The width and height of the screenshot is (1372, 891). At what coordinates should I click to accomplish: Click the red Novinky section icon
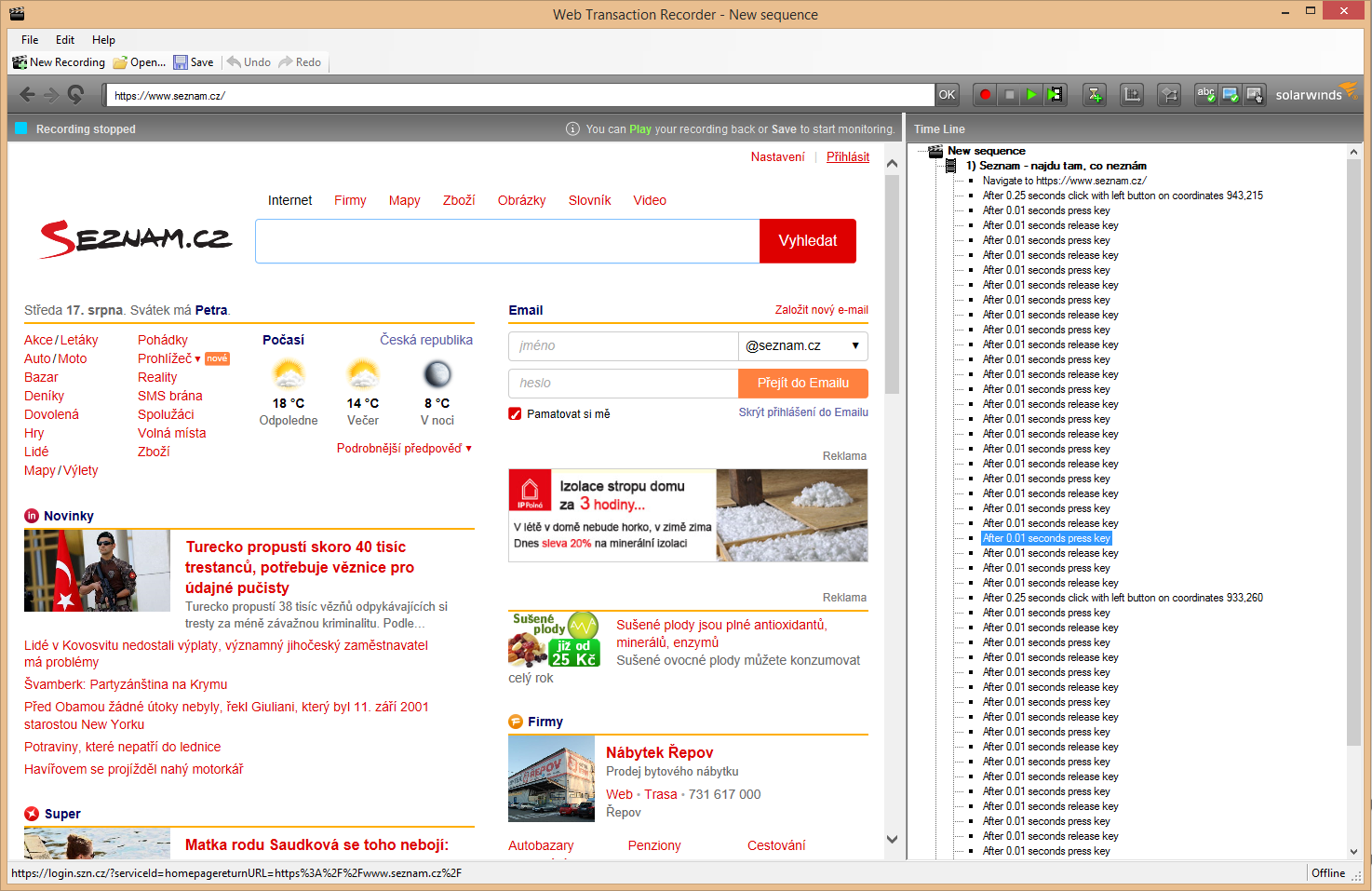[32, 516]
